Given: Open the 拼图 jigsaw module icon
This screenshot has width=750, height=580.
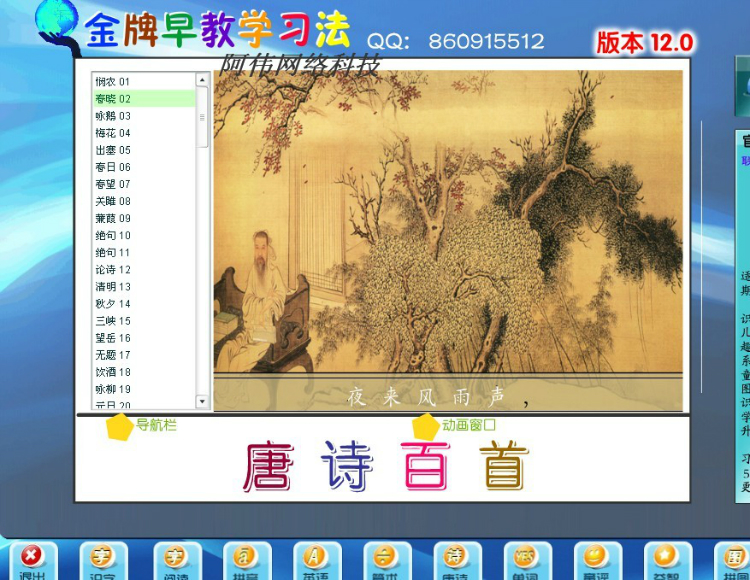Looking at the screenshot, I should point(734,560).
